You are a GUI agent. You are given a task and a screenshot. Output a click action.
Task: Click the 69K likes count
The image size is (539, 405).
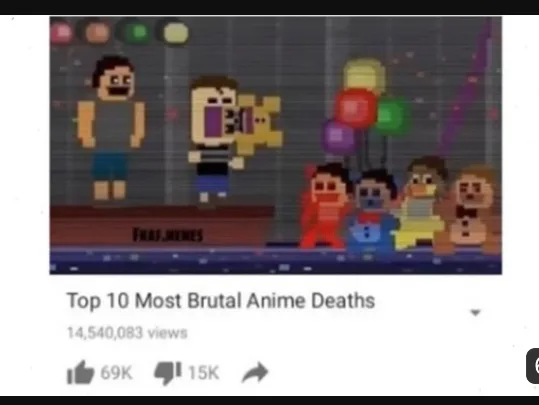(x=117, y=373)
